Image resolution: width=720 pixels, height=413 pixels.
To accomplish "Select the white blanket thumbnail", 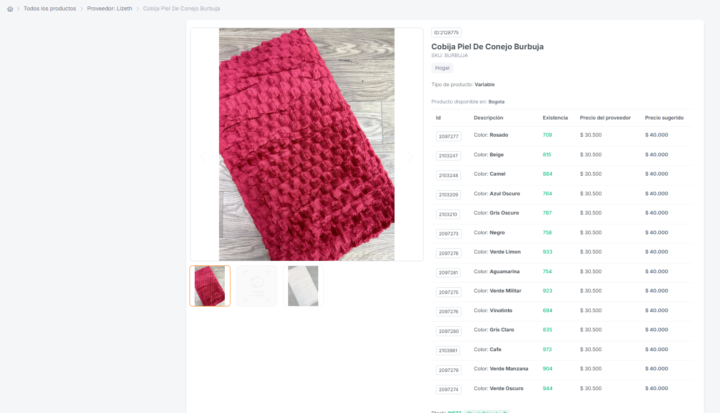I will coord(303,286).
